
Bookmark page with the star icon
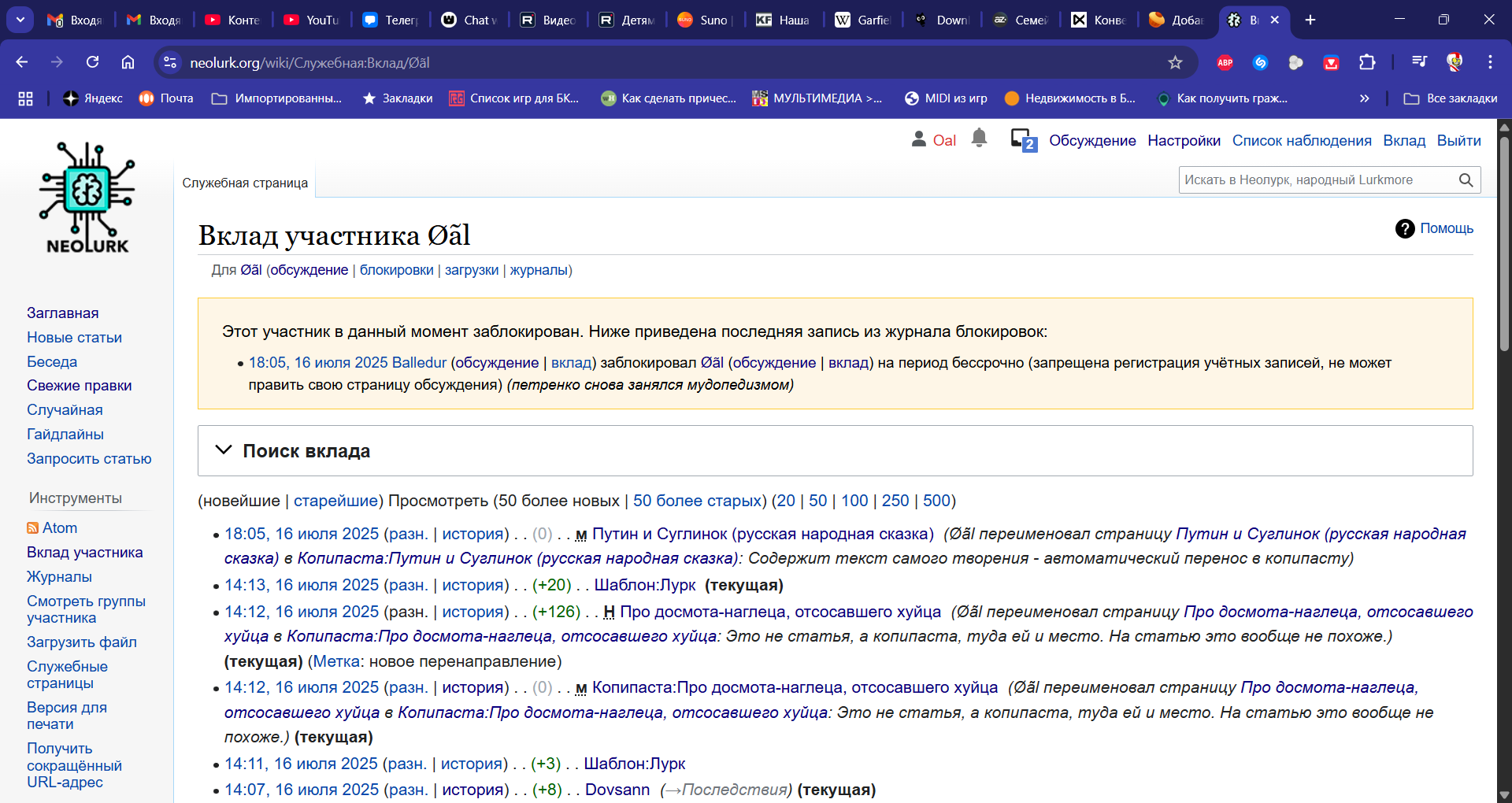click(x=1175, y=63)
